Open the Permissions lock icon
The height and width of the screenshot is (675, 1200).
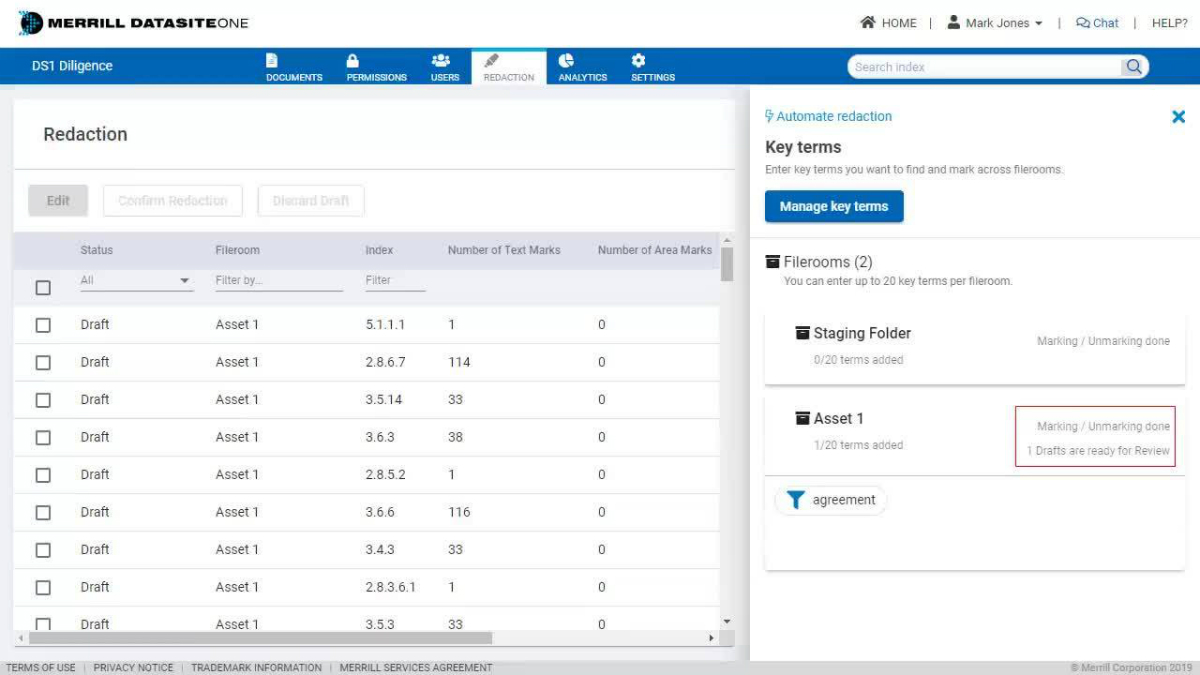[x=353, y=61]
